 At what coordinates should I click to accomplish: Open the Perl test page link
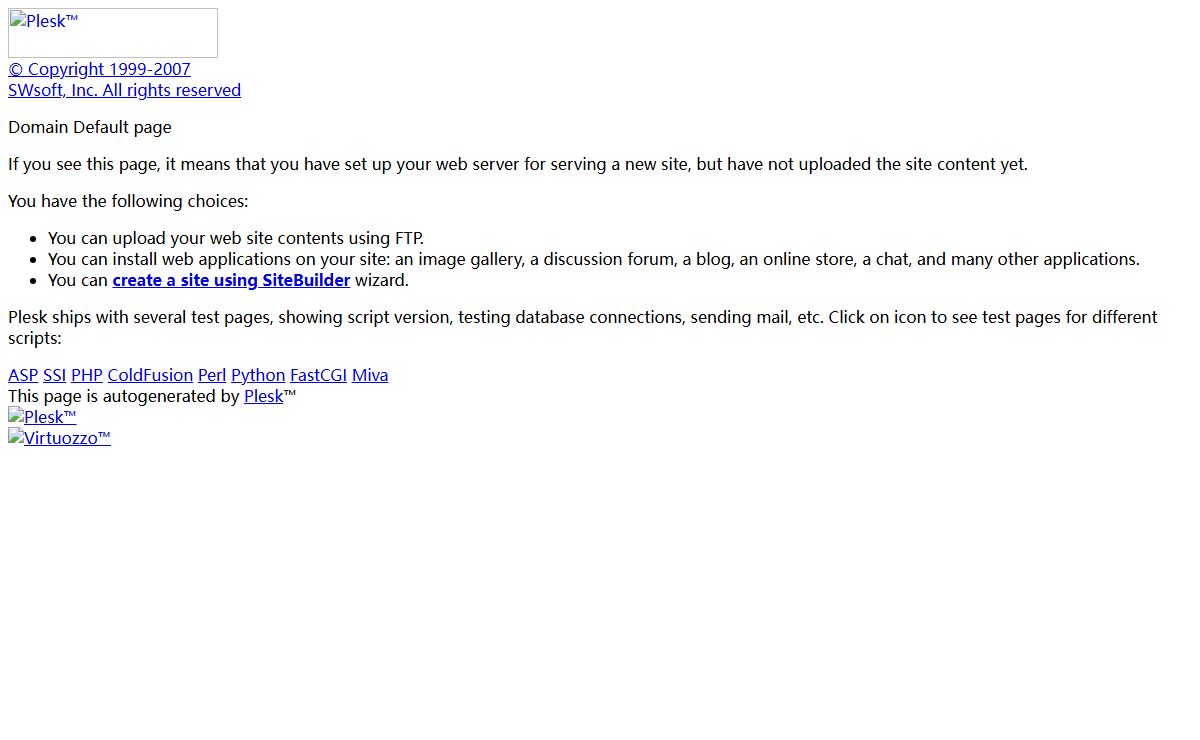tap(212, 375)
